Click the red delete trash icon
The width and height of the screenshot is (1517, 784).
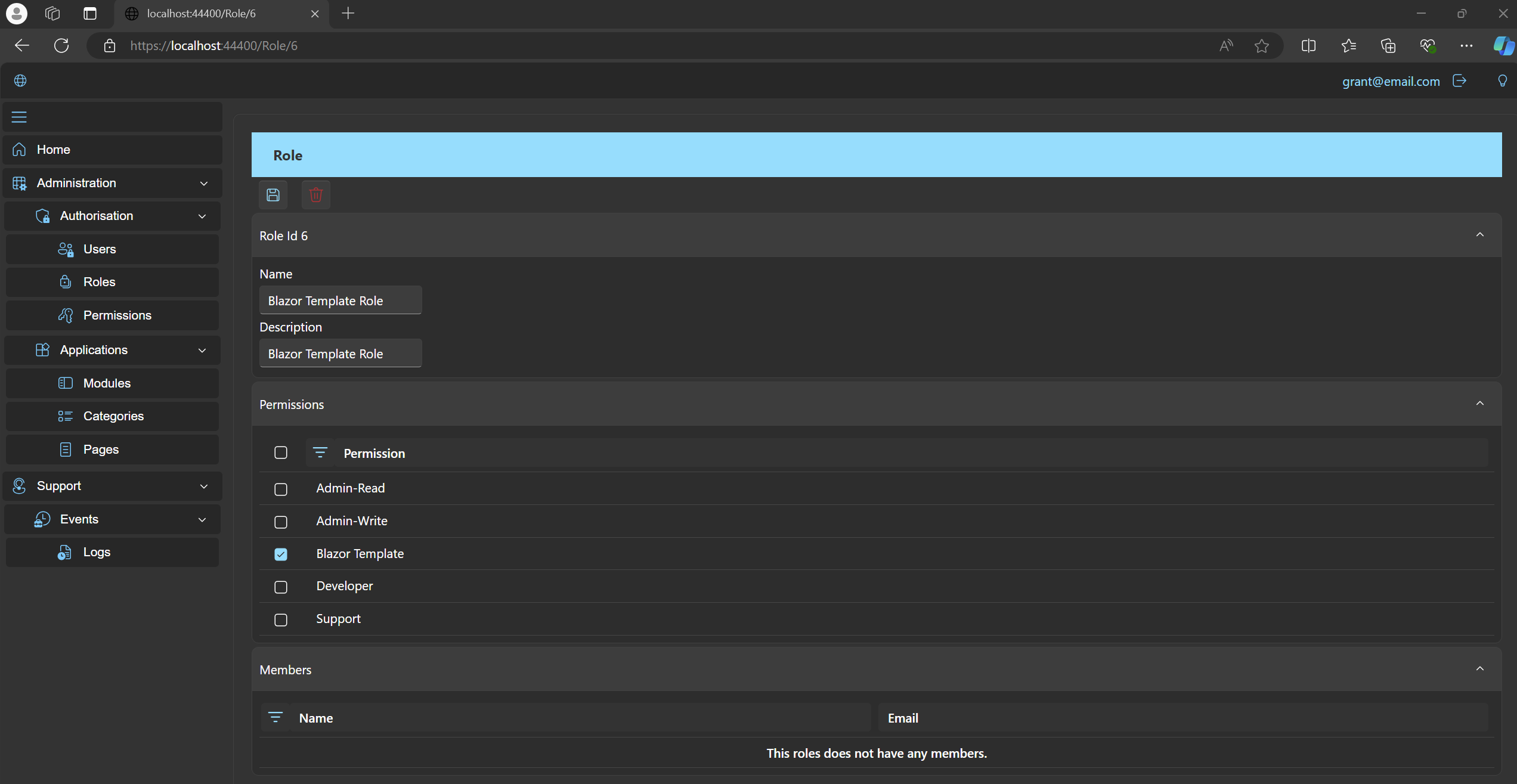click(316, 195)
